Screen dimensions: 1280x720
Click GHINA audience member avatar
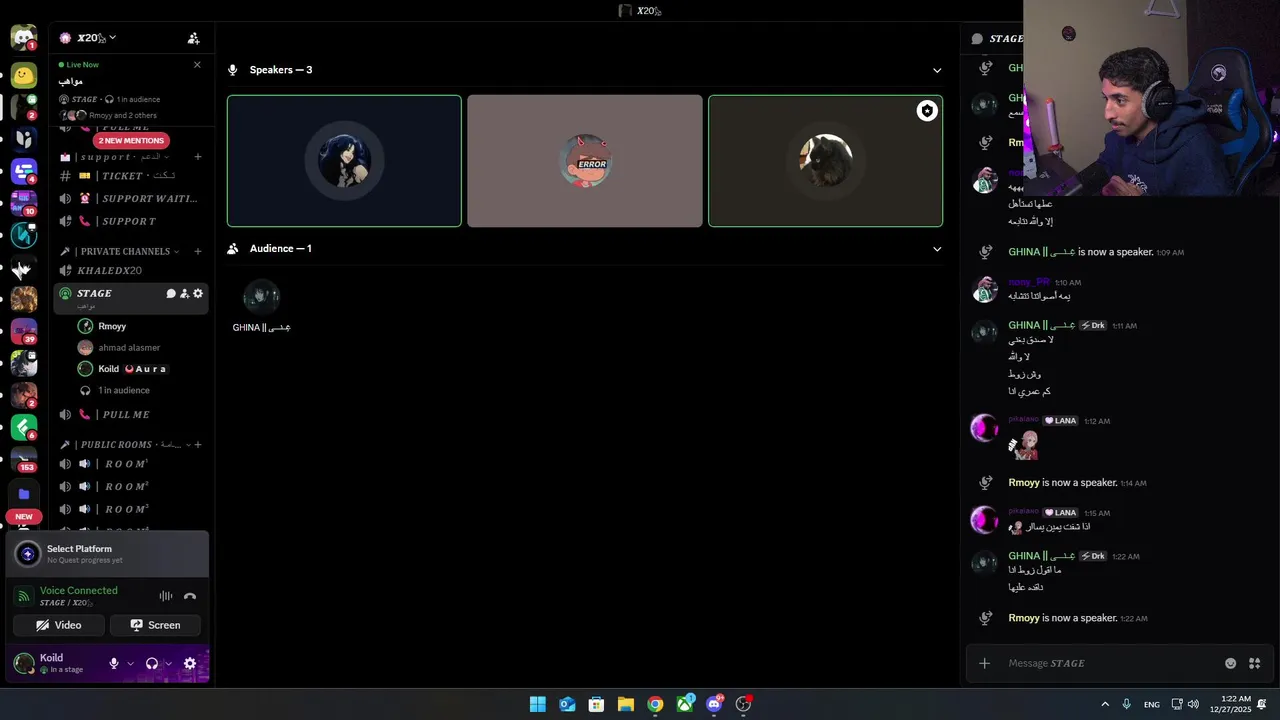262,296
